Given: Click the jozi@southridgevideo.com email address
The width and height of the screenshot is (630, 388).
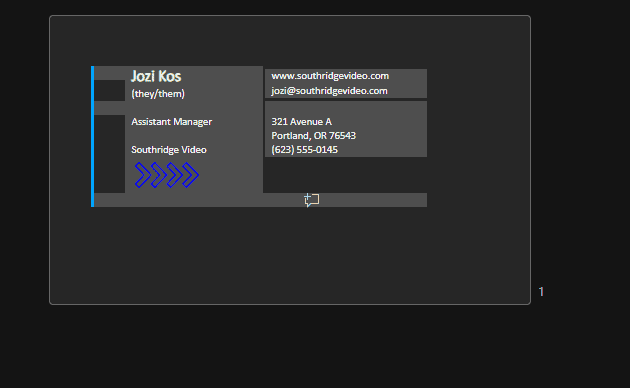Looking at the screenshot, I should pyautogui.click(x=329, y=91).
